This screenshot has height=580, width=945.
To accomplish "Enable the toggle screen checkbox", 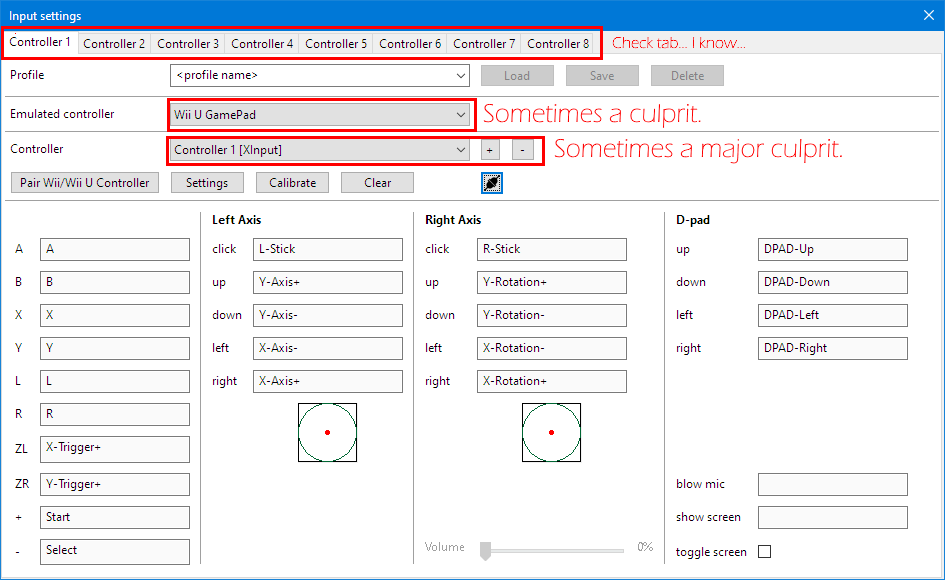I will coord(764,551).
